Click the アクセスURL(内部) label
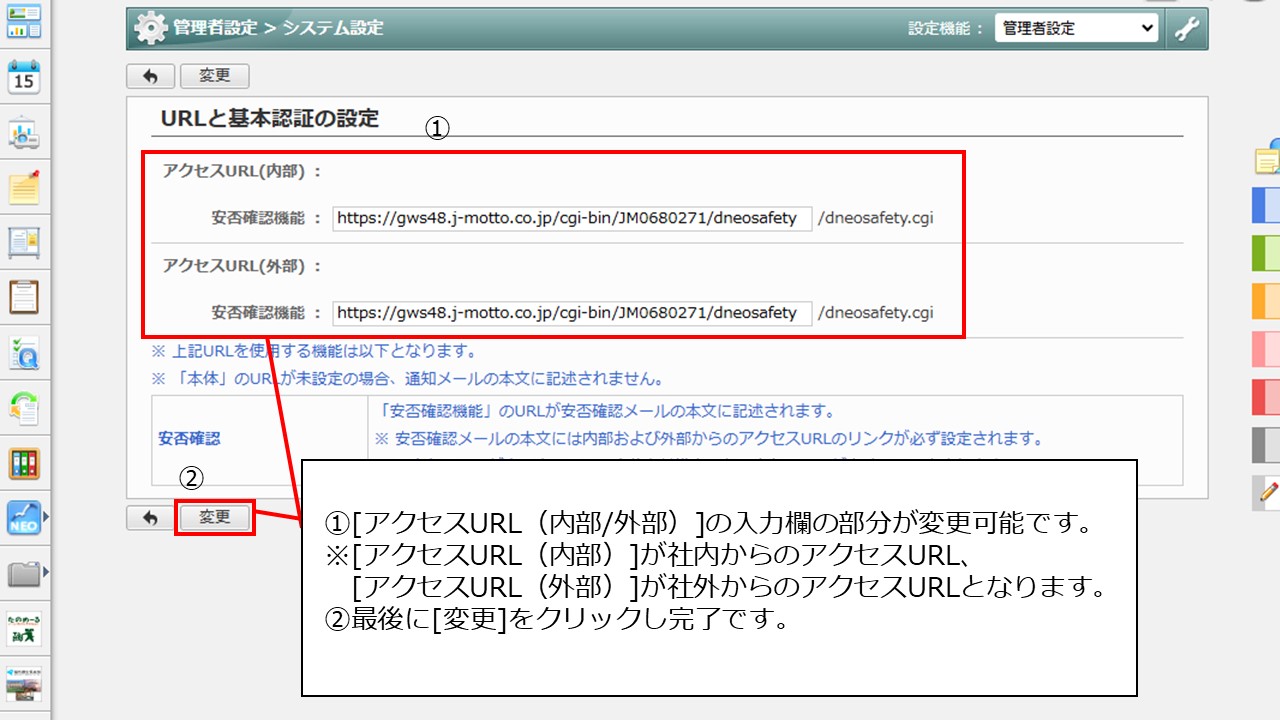Image resolution: width=1280 pixels, height=720 pixels. pyautogui.click(x=242, y=171)
